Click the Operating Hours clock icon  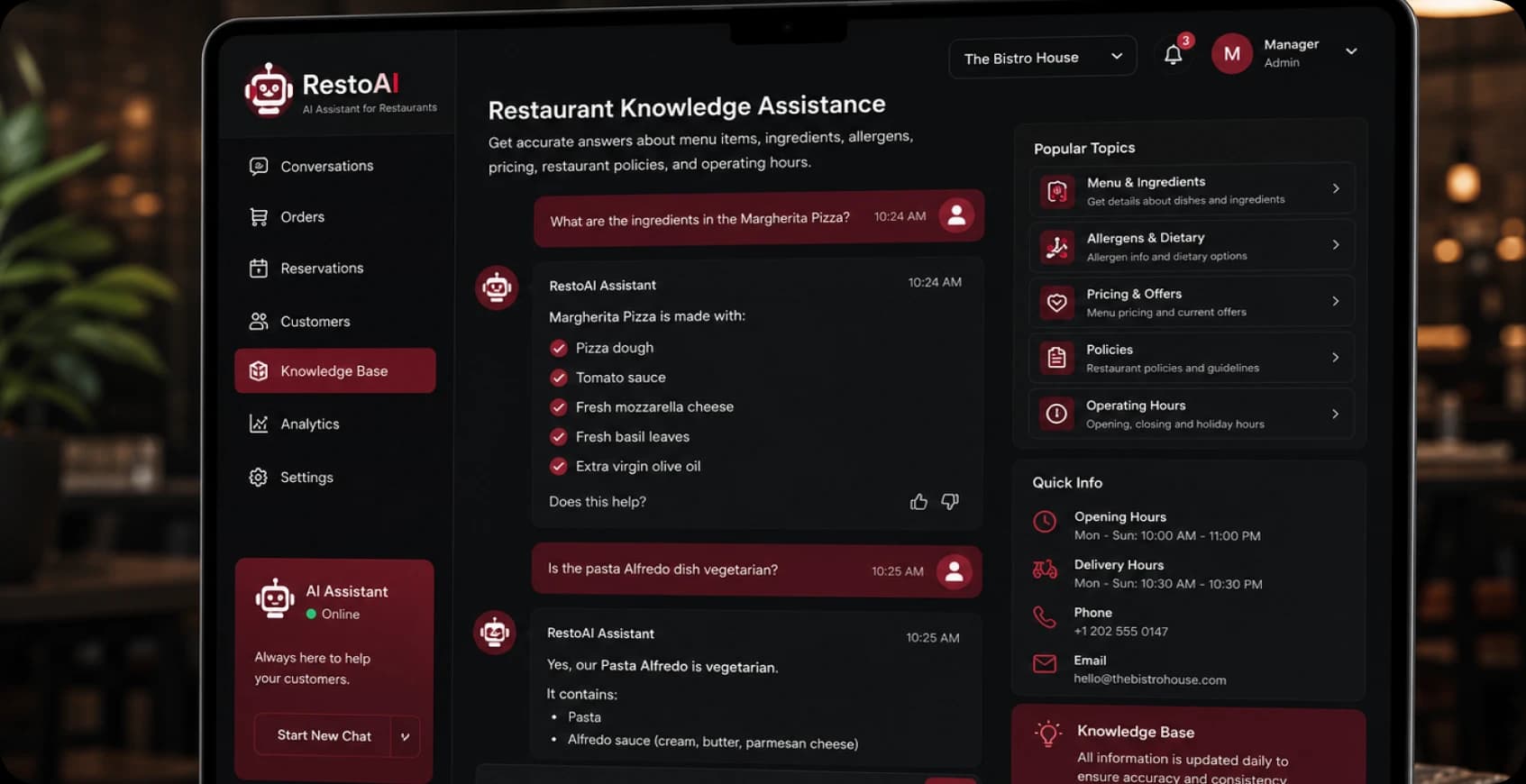click(x=1056, y=414)
